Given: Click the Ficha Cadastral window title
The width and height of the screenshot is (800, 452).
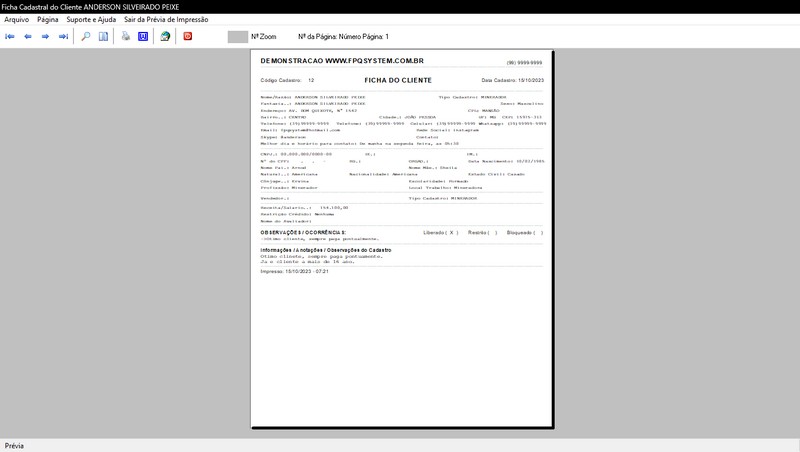Looking at the screenshot, I should [90, 7].
